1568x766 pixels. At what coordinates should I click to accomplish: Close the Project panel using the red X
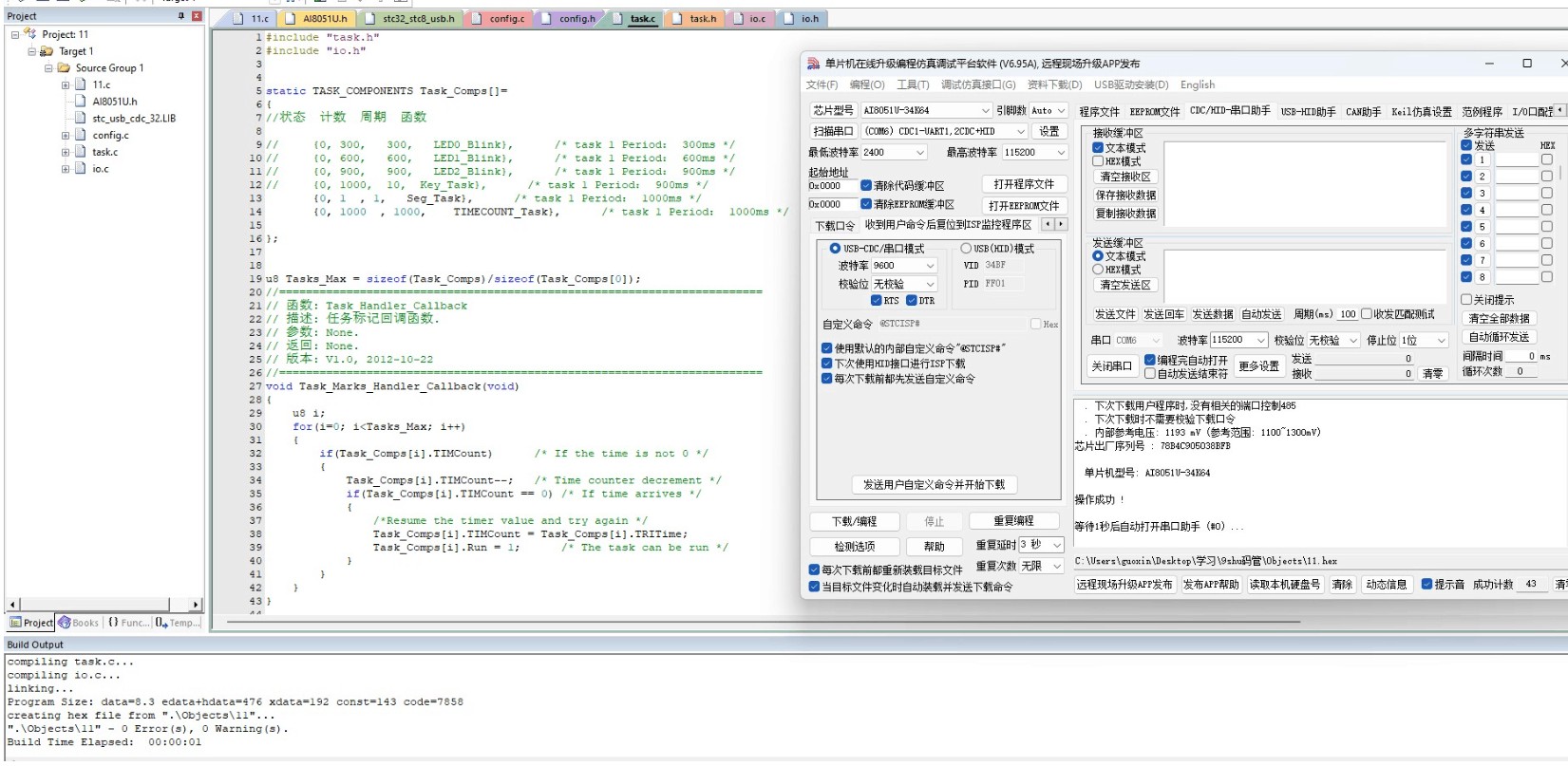tap(197, 16)
